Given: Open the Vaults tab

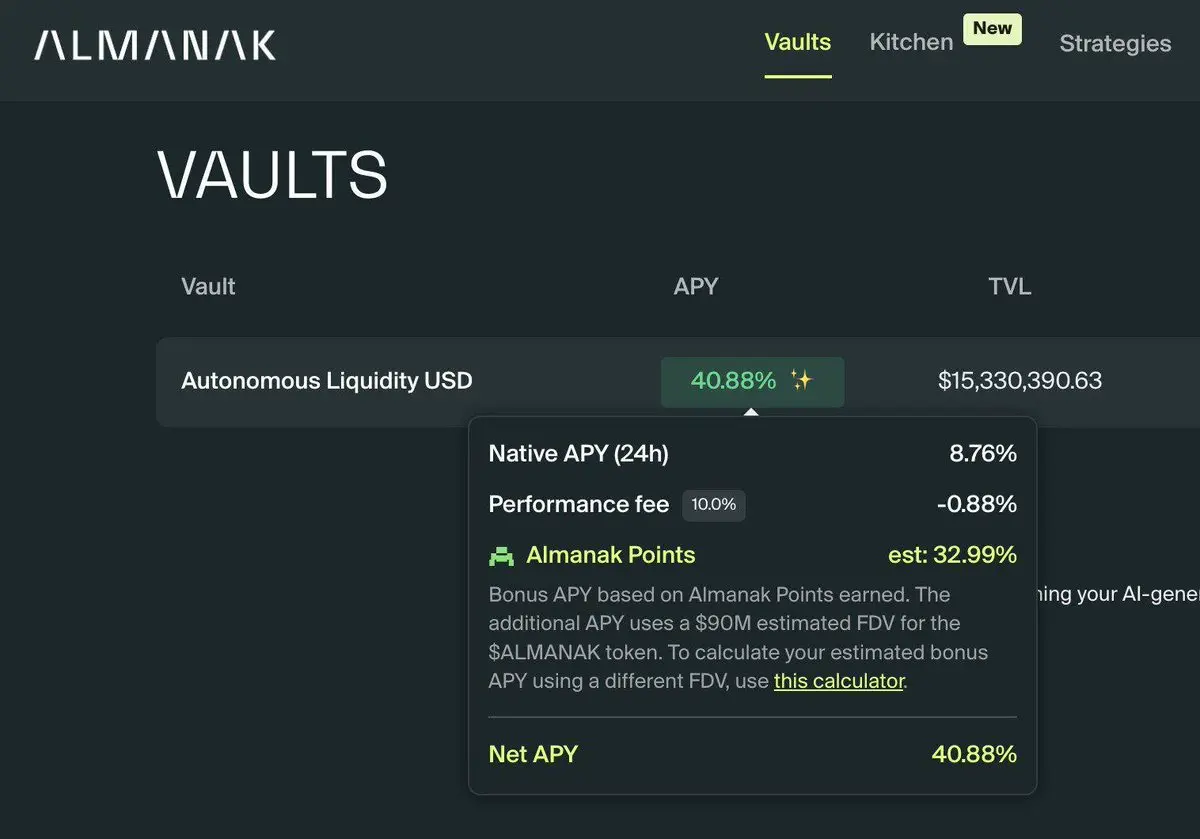Looking at the screenshot, I should (x=798, y=42).
